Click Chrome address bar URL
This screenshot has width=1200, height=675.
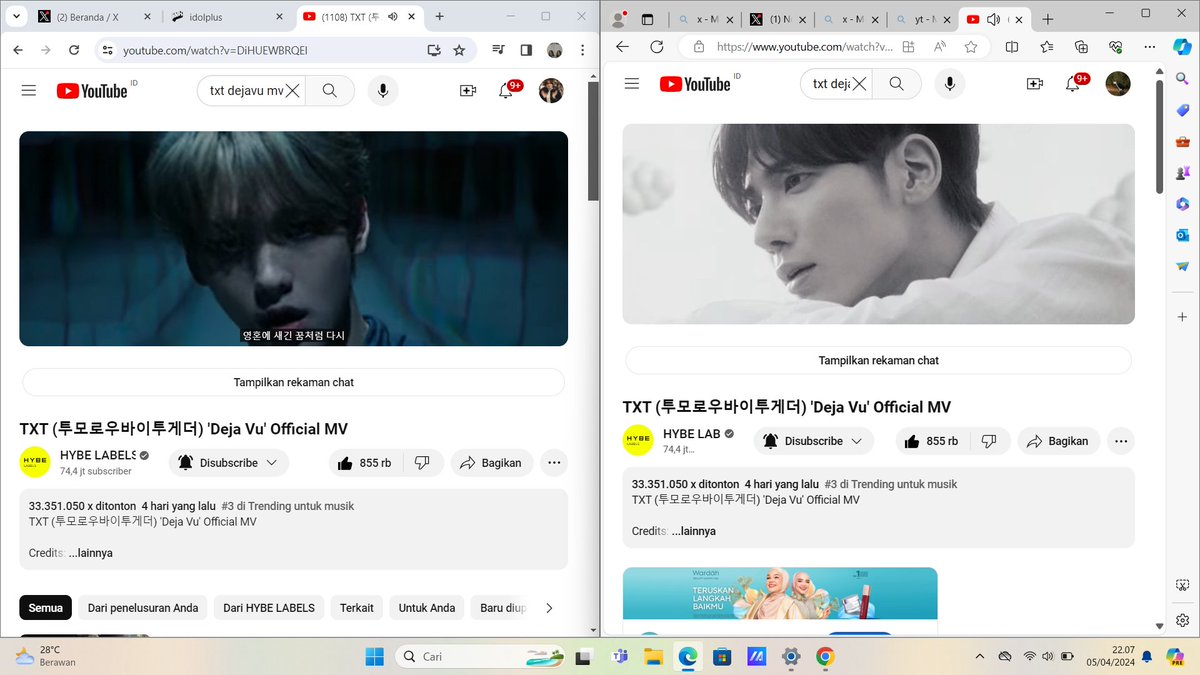[x=214, y=50]
